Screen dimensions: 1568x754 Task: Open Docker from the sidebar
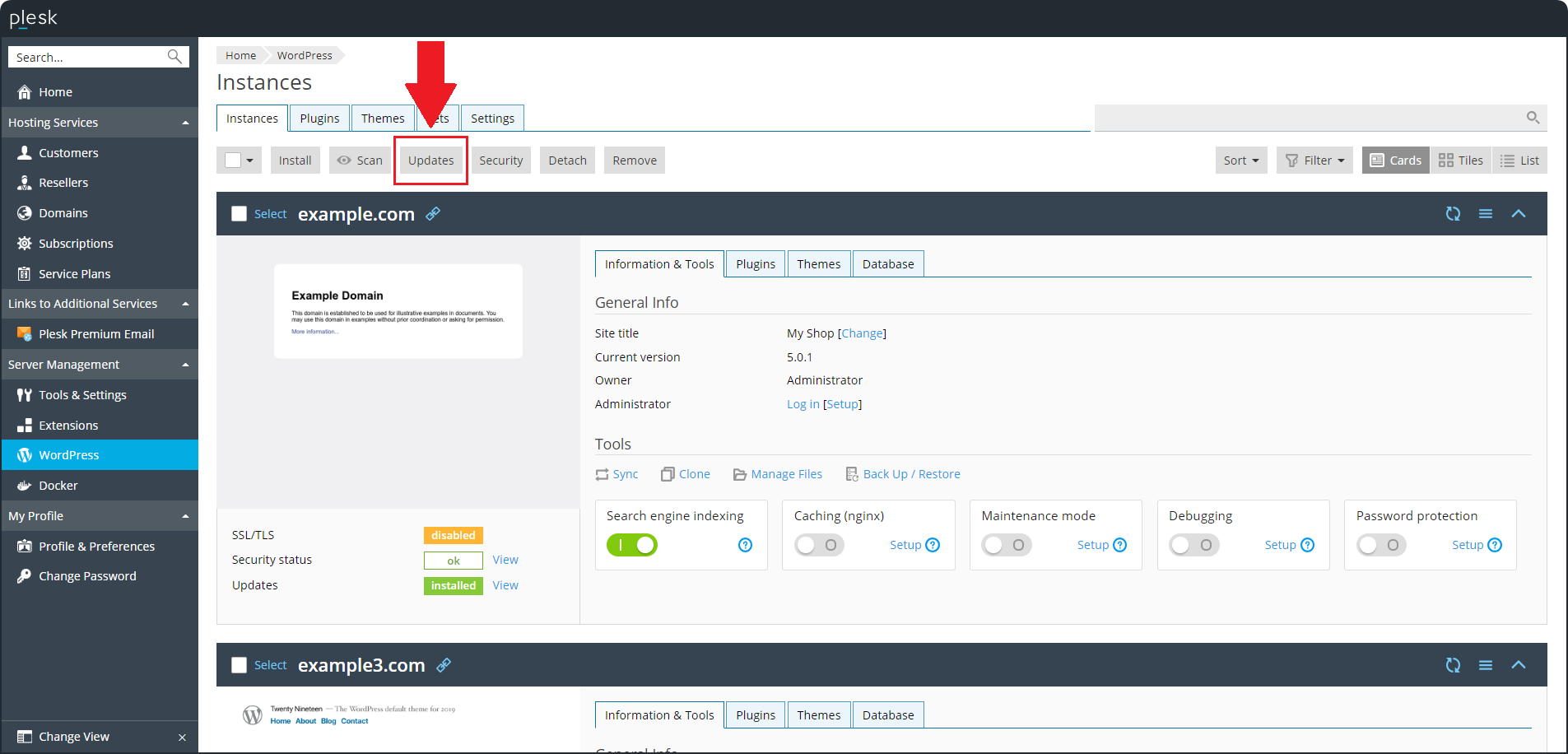click(58, 486)
